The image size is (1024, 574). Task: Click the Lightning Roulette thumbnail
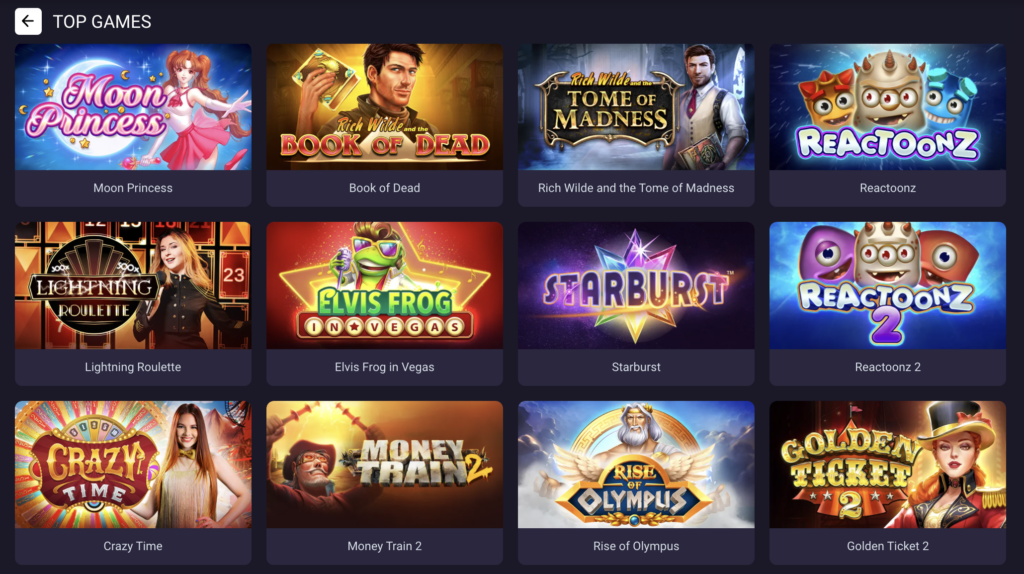tap(133, 285)
